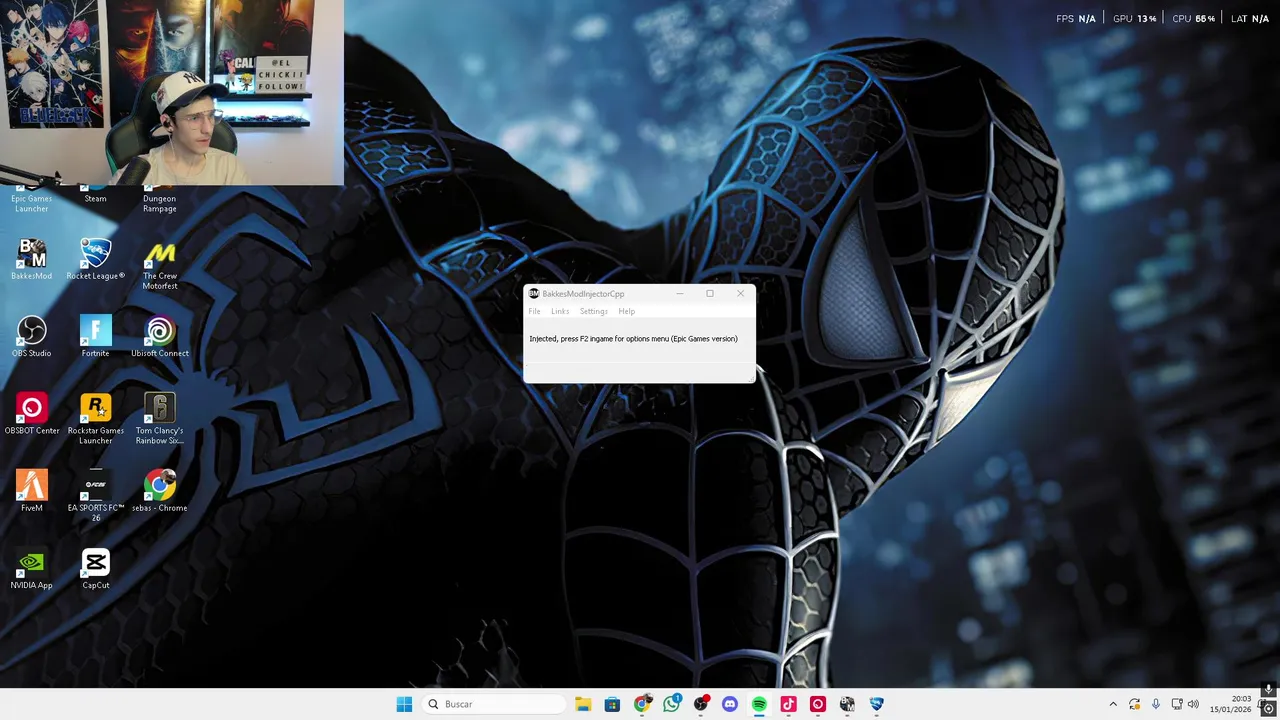
Task: Select the CapCut desktop icon
Action: click(x=95, y=568)
